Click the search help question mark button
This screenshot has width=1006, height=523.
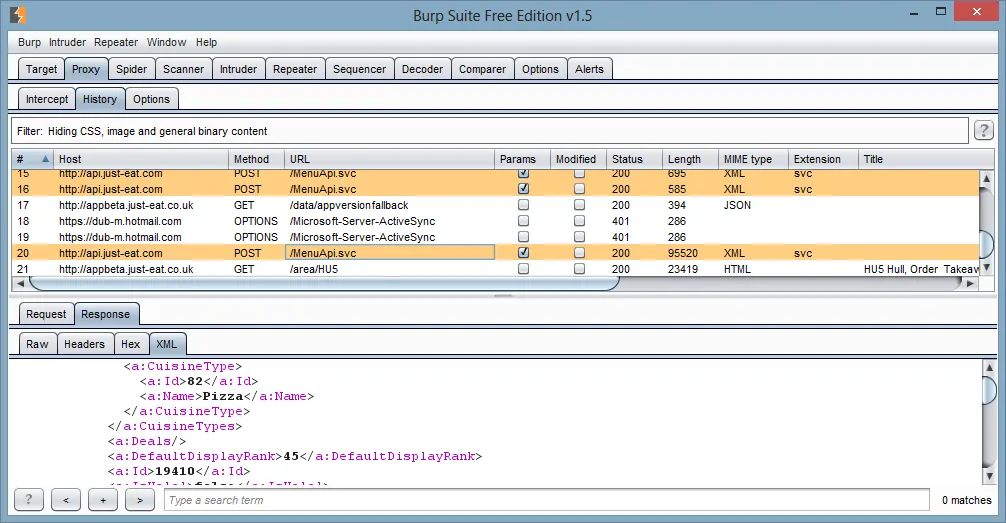click(x=29, y=499)
